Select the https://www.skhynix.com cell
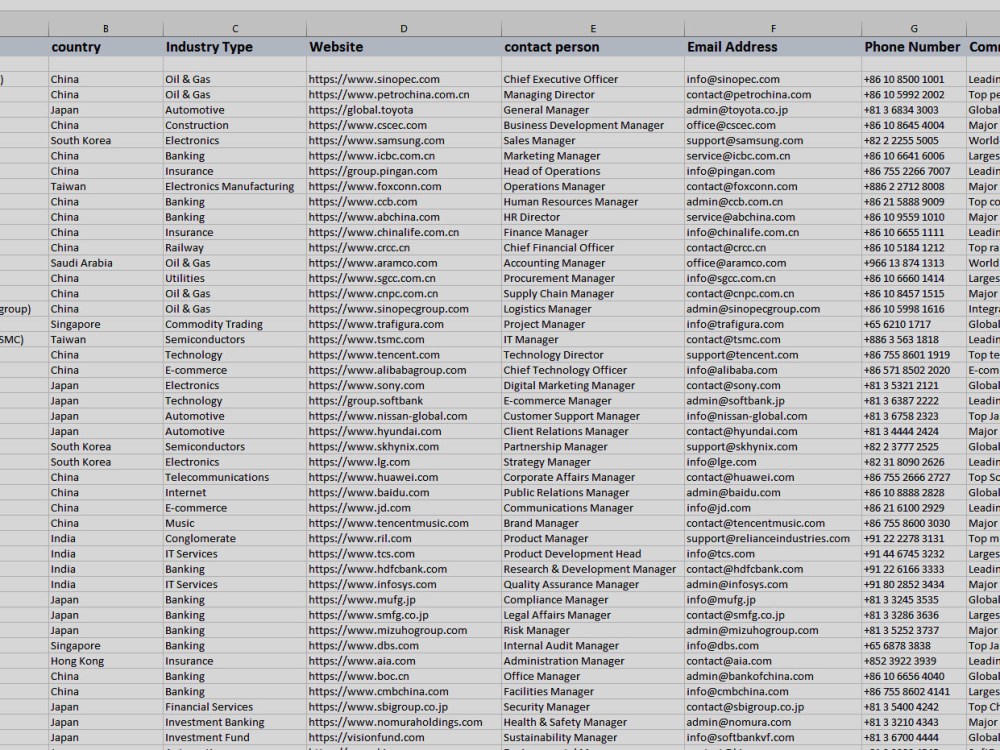Screen dimensions: 1000x750 (x=404, y=446)
